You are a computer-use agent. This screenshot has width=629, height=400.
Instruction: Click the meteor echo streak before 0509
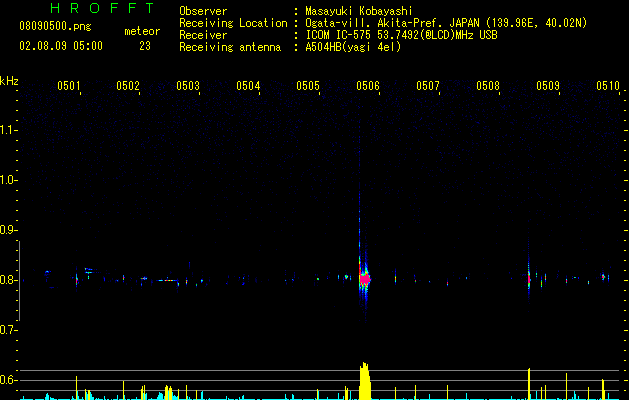click(529, 277)
